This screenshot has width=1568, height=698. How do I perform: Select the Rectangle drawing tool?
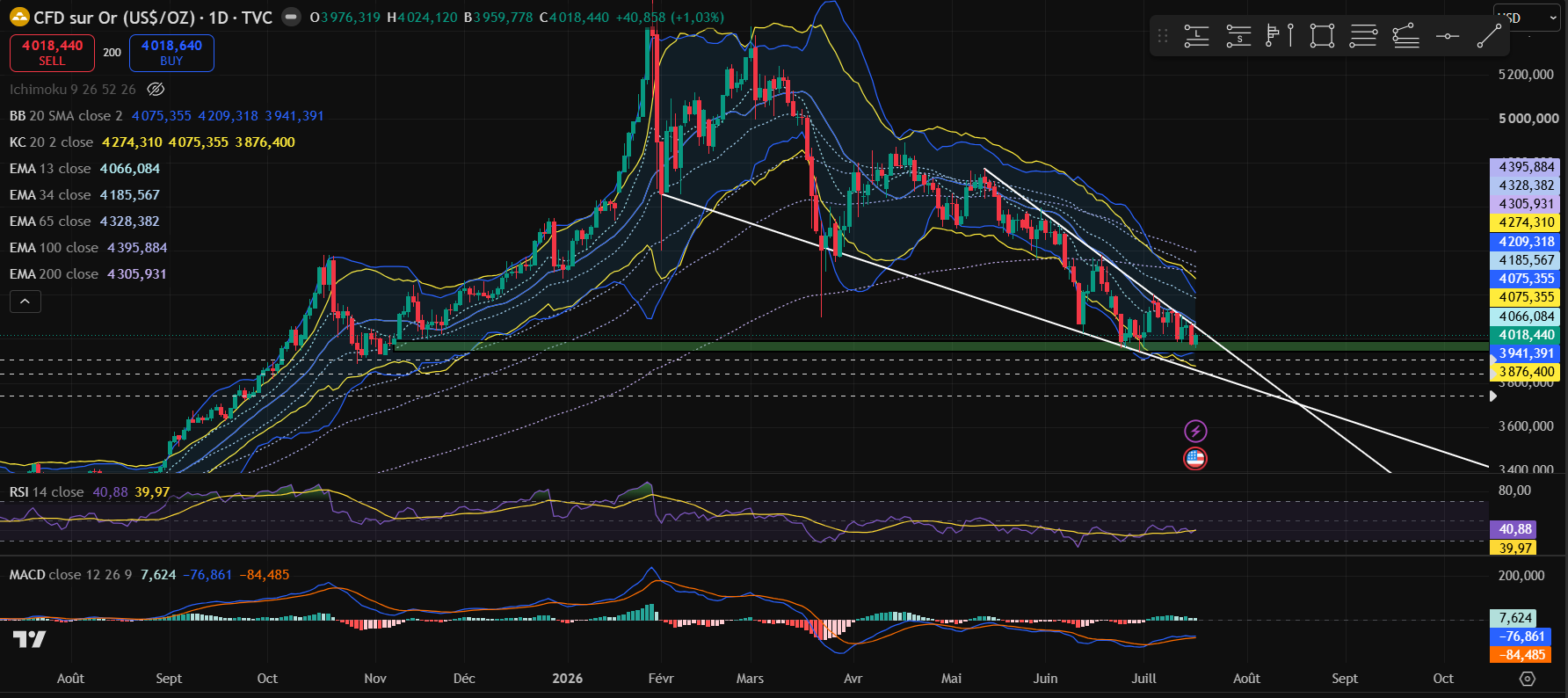click(x=1322, y=36)
